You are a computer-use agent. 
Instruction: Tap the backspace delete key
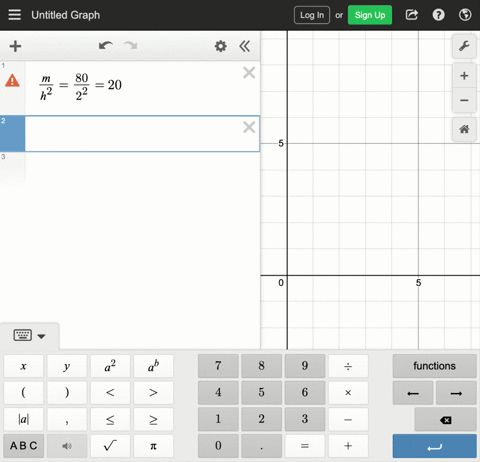pyautogui.click(x=445, y=420)
